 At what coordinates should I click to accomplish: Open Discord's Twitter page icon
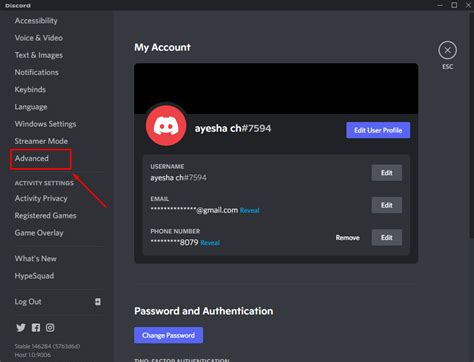[21, 328]
